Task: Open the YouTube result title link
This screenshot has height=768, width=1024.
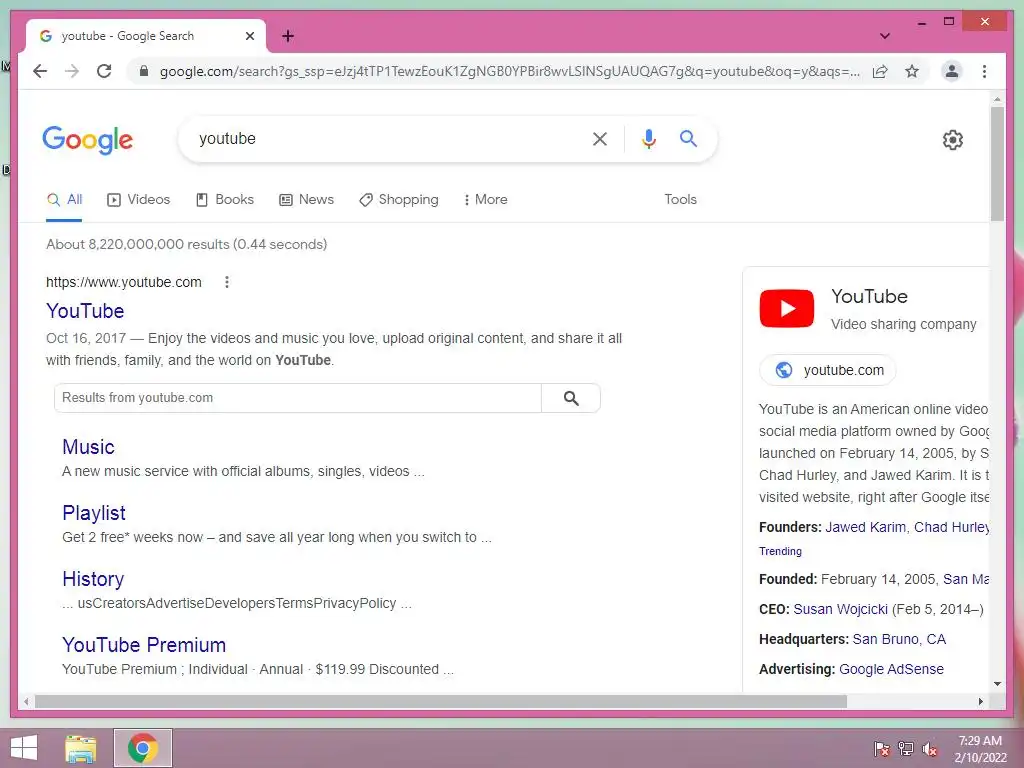Action: [85, 311]
